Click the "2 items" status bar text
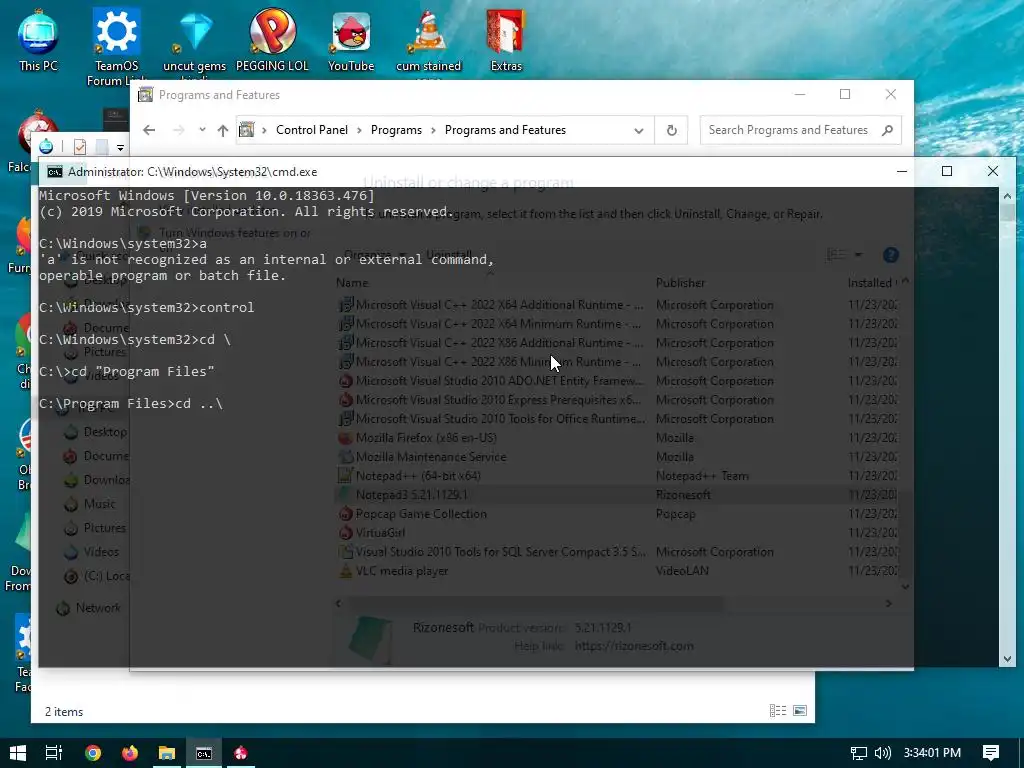This screenshot has height=768, width=1024. coord(63,712)
